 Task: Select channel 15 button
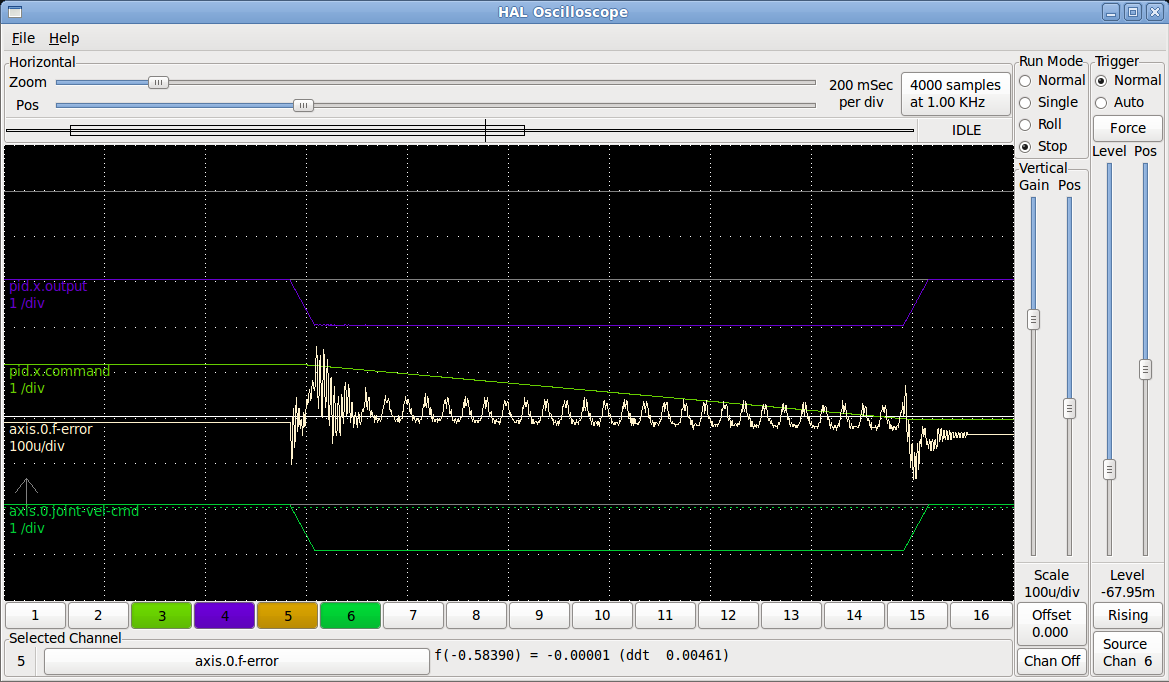917,616
